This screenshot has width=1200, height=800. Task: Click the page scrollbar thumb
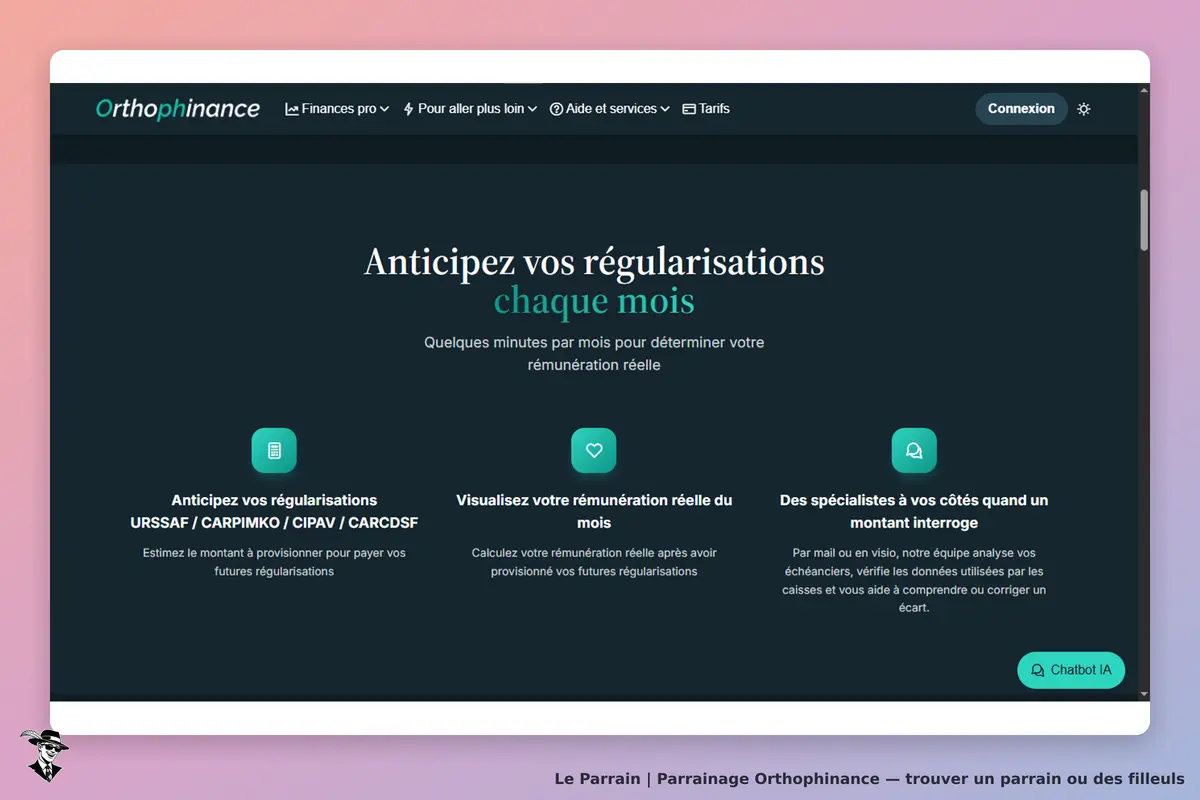point(1144,220)
